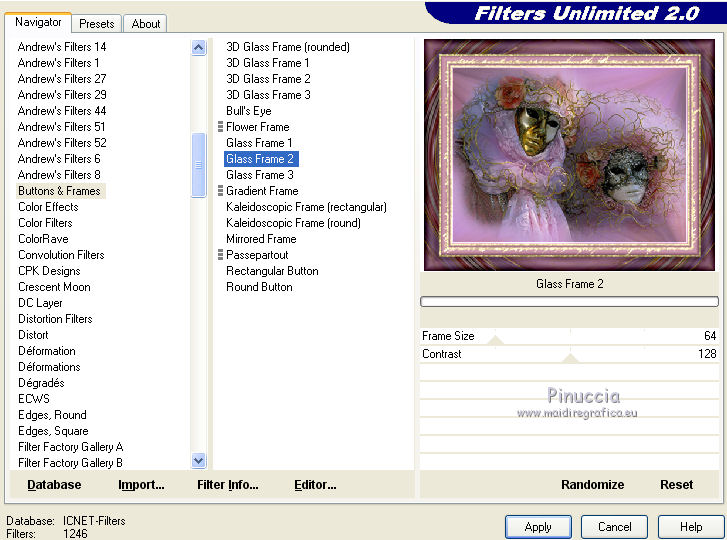Choose Gradient Frame filter

coord(262,191)
